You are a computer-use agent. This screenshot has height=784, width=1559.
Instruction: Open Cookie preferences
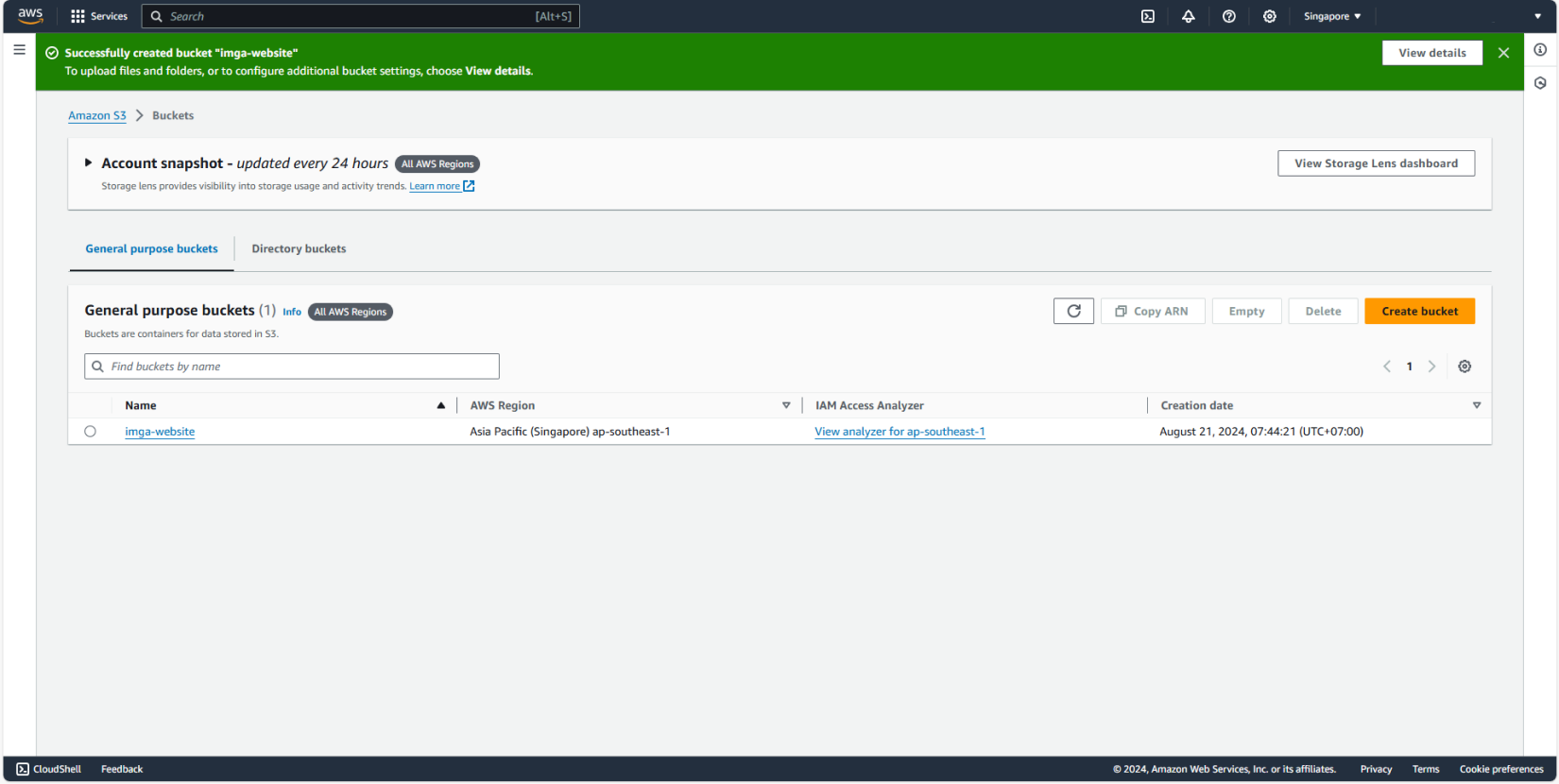pyautogui.click(x=1501, y=769)
